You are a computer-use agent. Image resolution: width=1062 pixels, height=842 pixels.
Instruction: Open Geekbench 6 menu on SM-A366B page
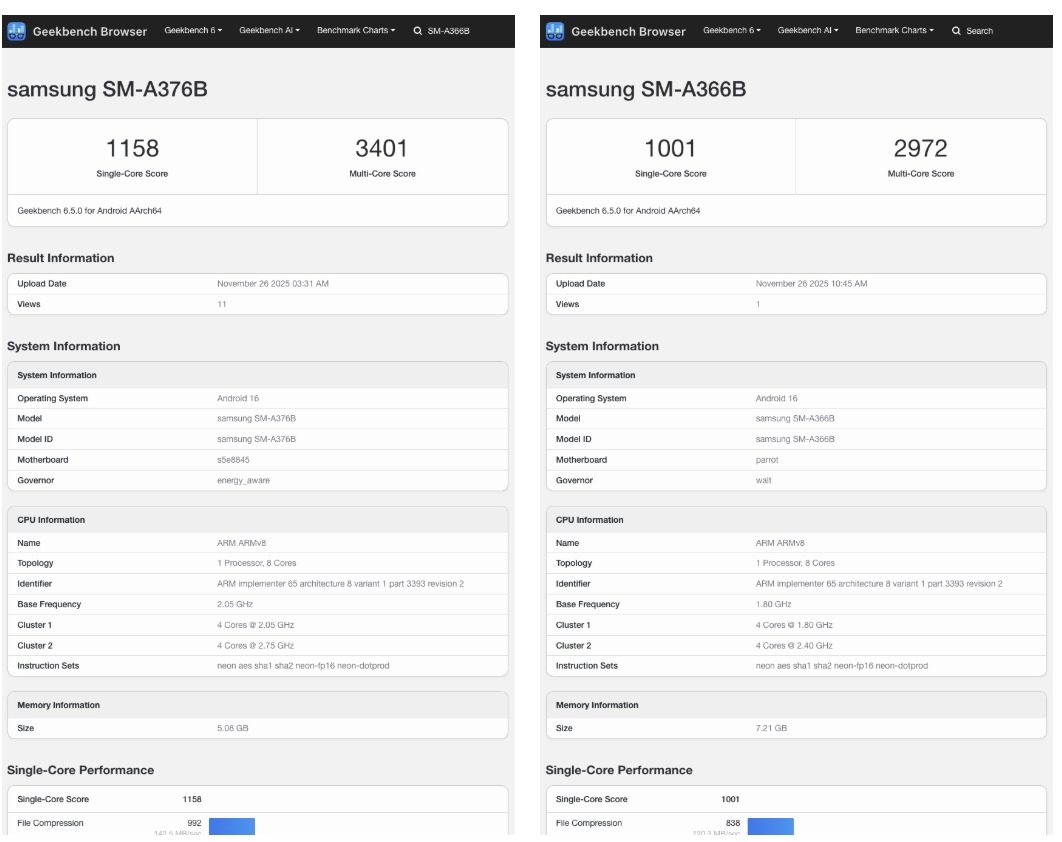(x=732, y=31)
